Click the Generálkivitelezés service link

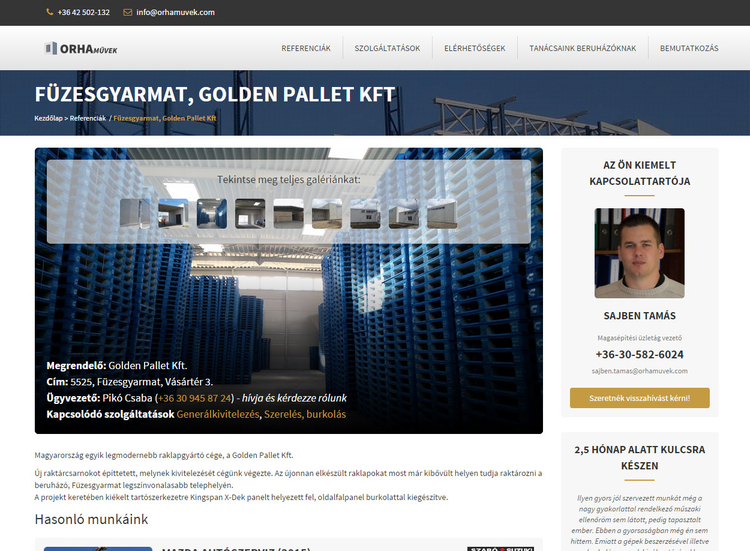pos(217,414)
